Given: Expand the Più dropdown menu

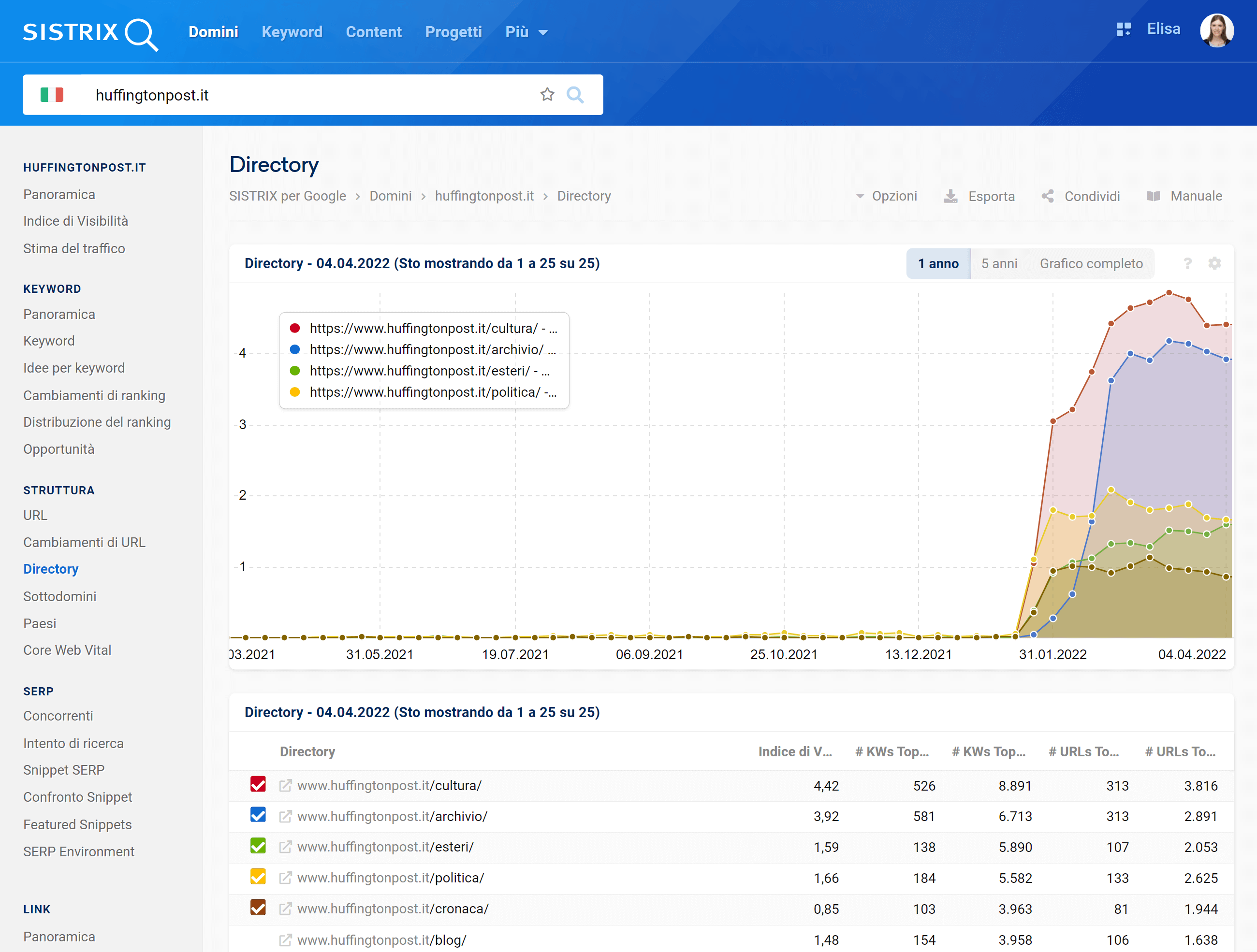Looking at the screenshot, I should (526, 32).
